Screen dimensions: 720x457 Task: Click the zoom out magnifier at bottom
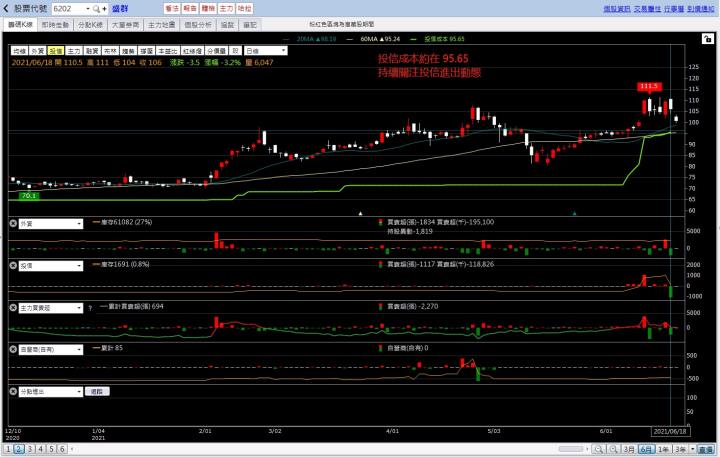pyautogui.click(x=598, y=449)
